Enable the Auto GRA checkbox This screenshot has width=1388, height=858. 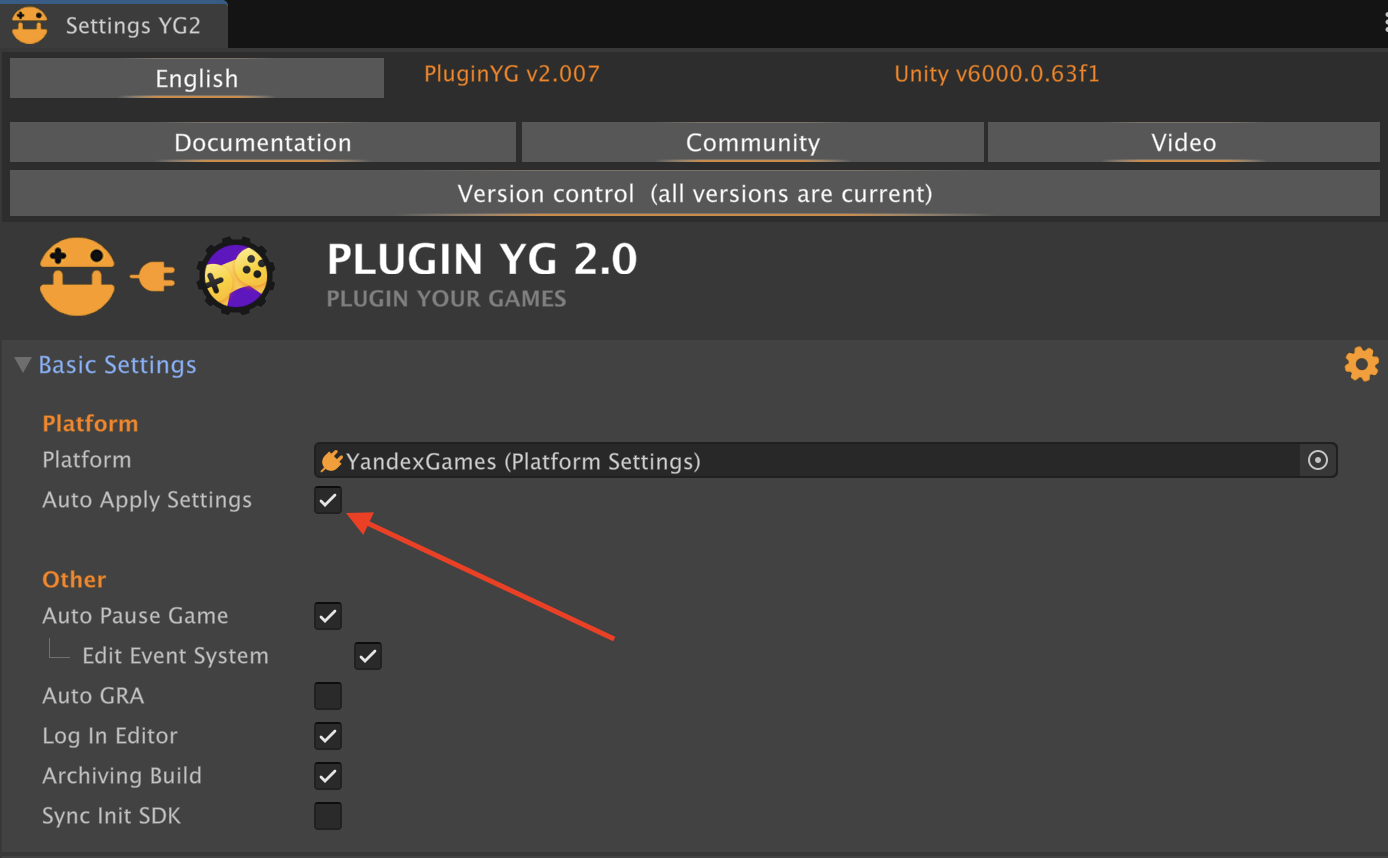coord(328,696)
